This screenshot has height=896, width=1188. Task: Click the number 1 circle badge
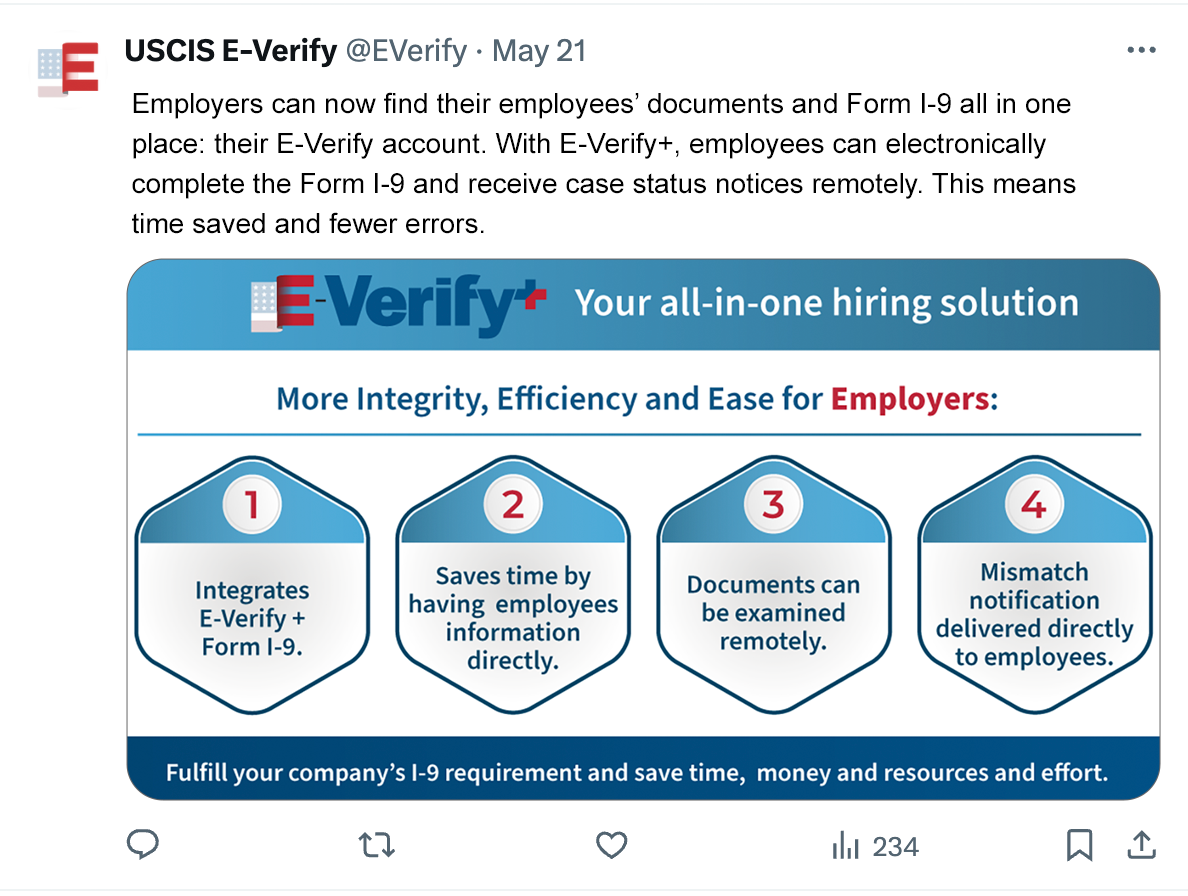coord(252,505)
